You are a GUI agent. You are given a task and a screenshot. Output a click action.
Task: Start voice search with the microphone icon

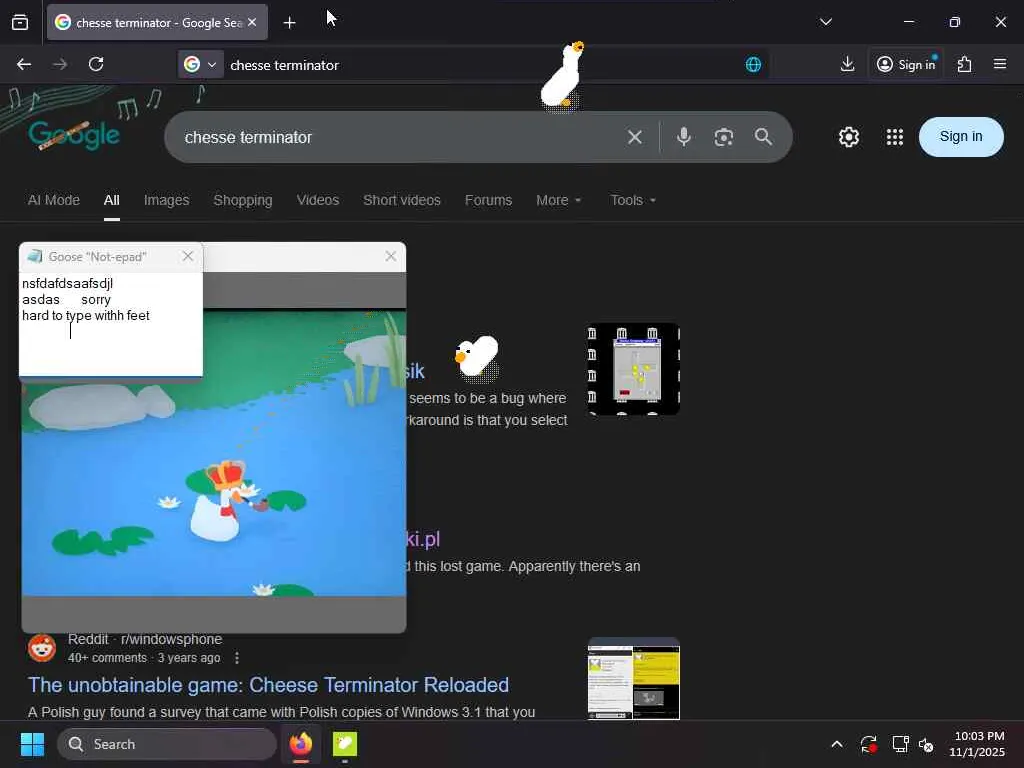[684, 137]
